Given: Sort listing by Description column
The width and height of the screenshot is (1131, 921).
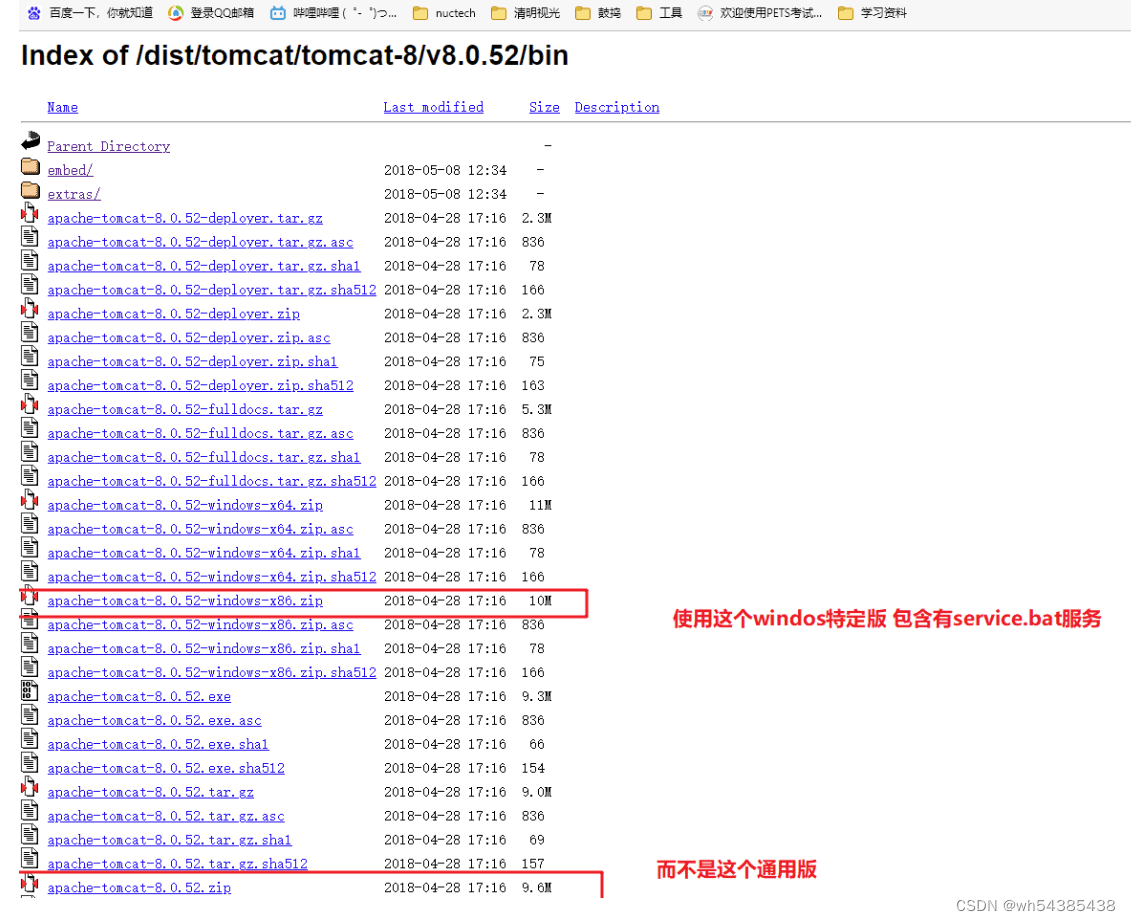Looking at the screenshot, I should (x=617, y=107).
